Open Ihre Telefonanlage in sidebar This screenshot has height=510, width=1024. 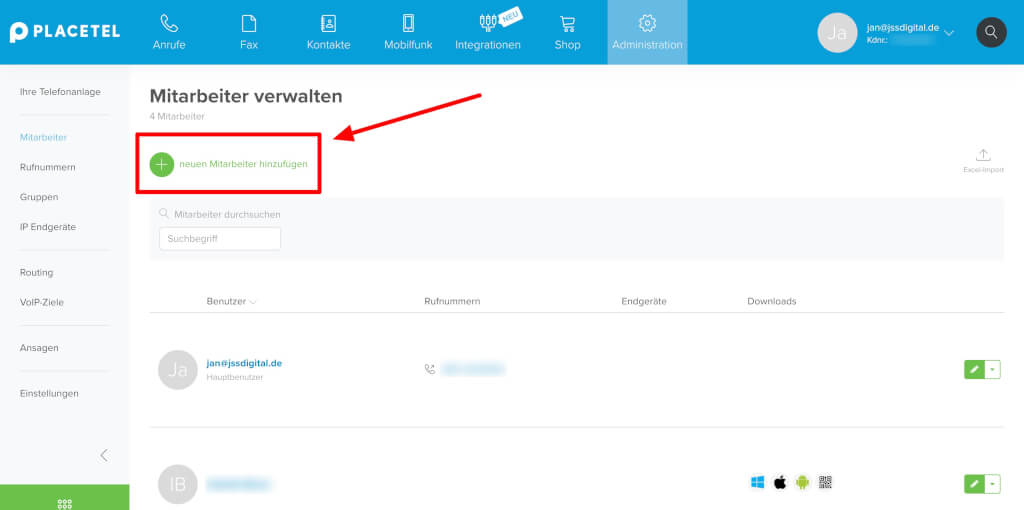pos(60,92)
